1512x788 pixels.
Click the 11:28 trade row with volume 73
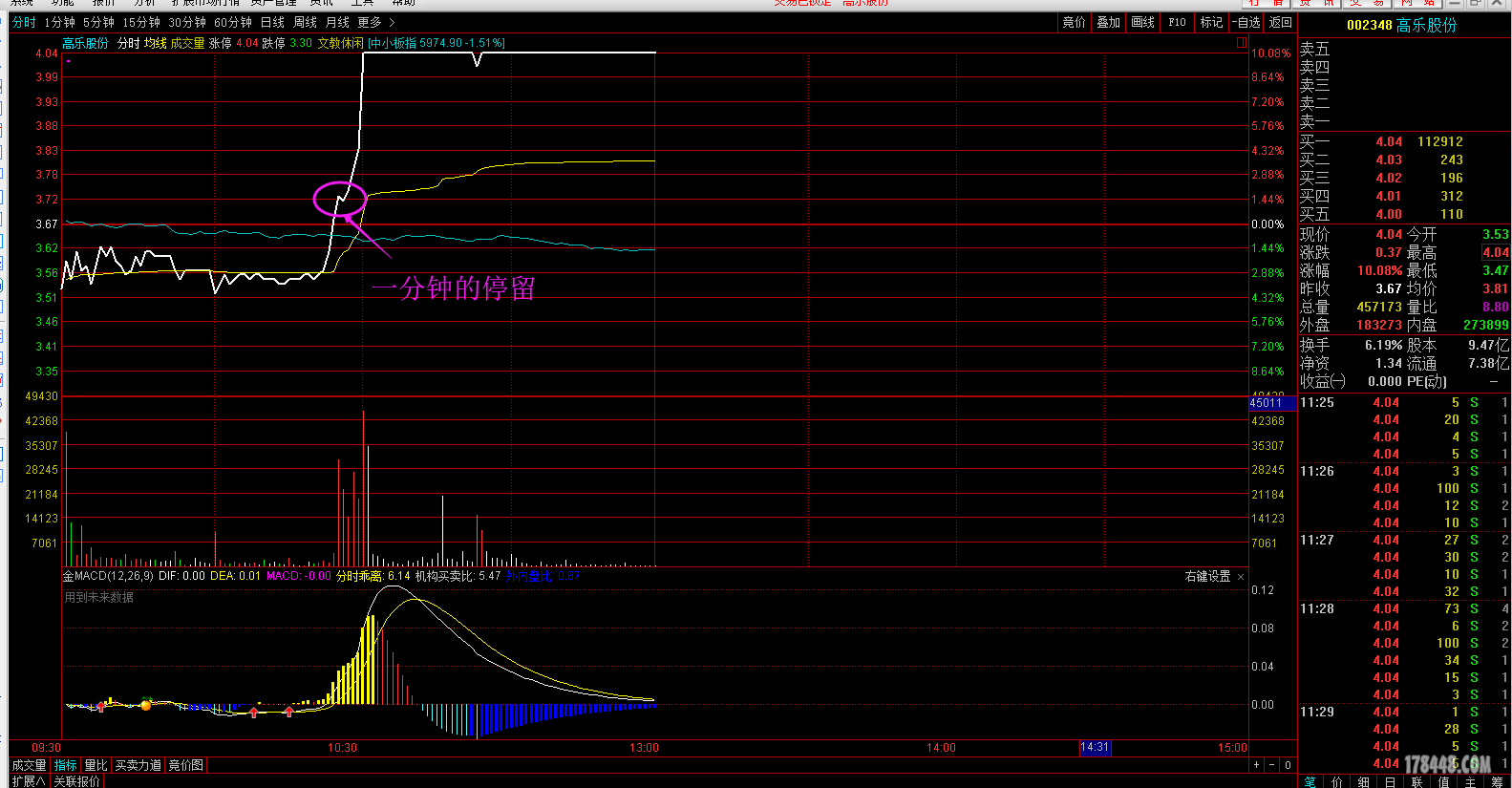point(1404,608)
